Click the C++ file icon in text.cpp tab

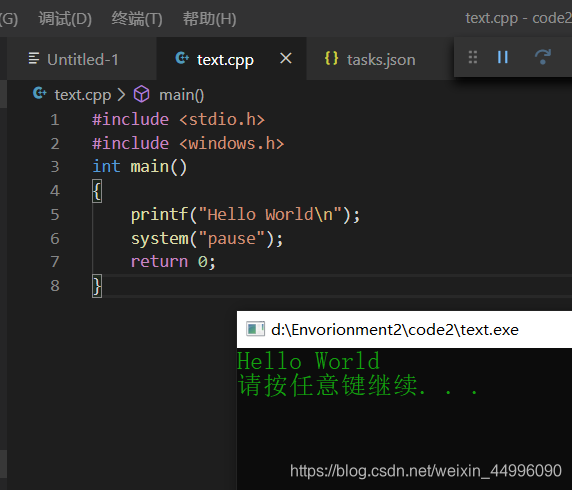(182, 58)
